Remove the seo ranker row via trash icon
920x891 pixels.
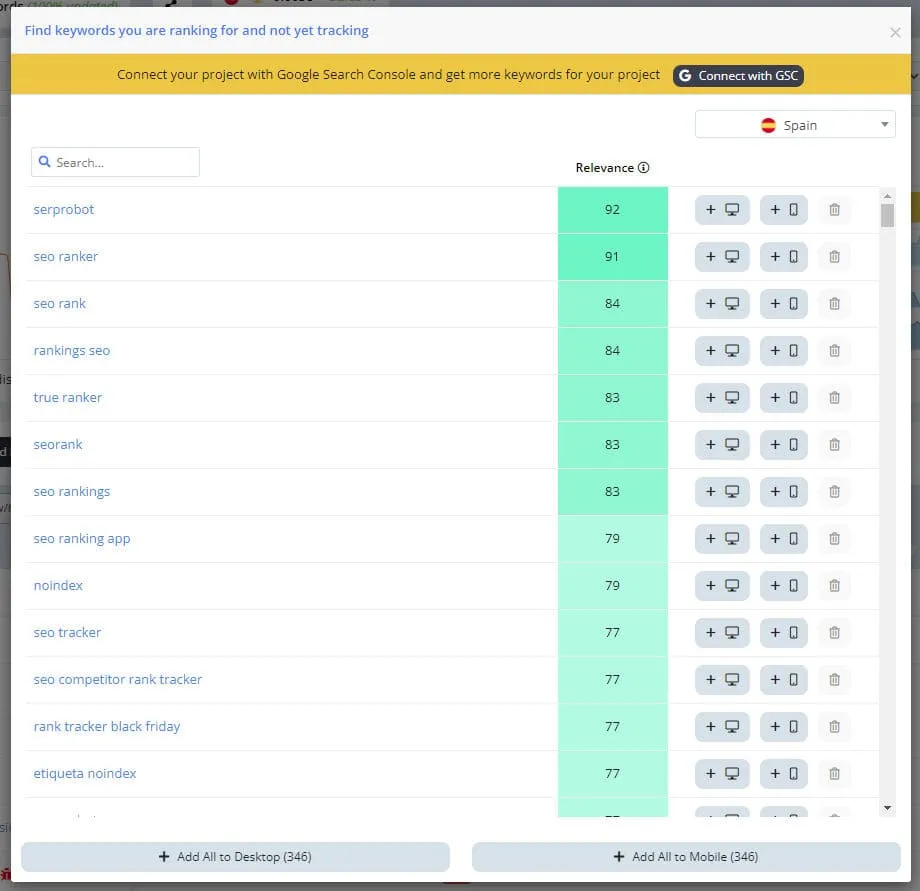click(834, 257)
